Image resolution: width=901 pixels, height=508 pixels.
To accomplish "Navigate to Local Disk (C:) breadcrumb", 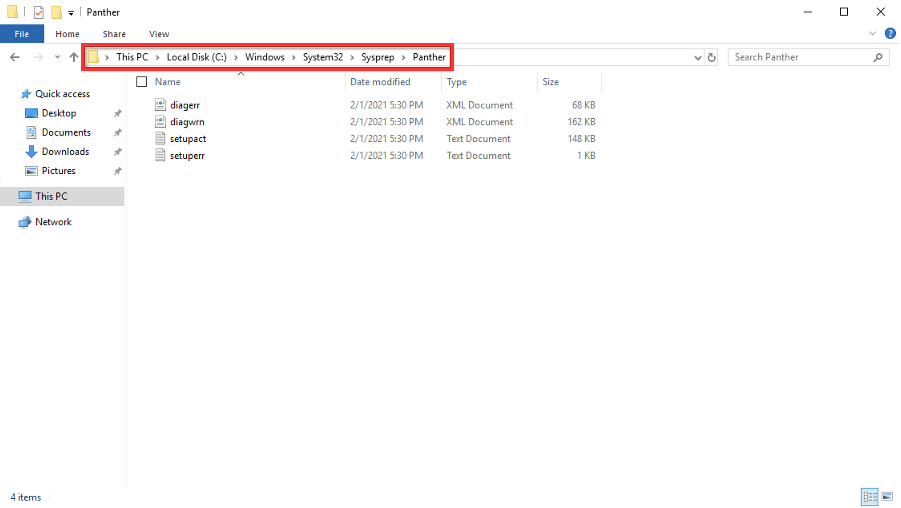I will (x=197, y=57).
